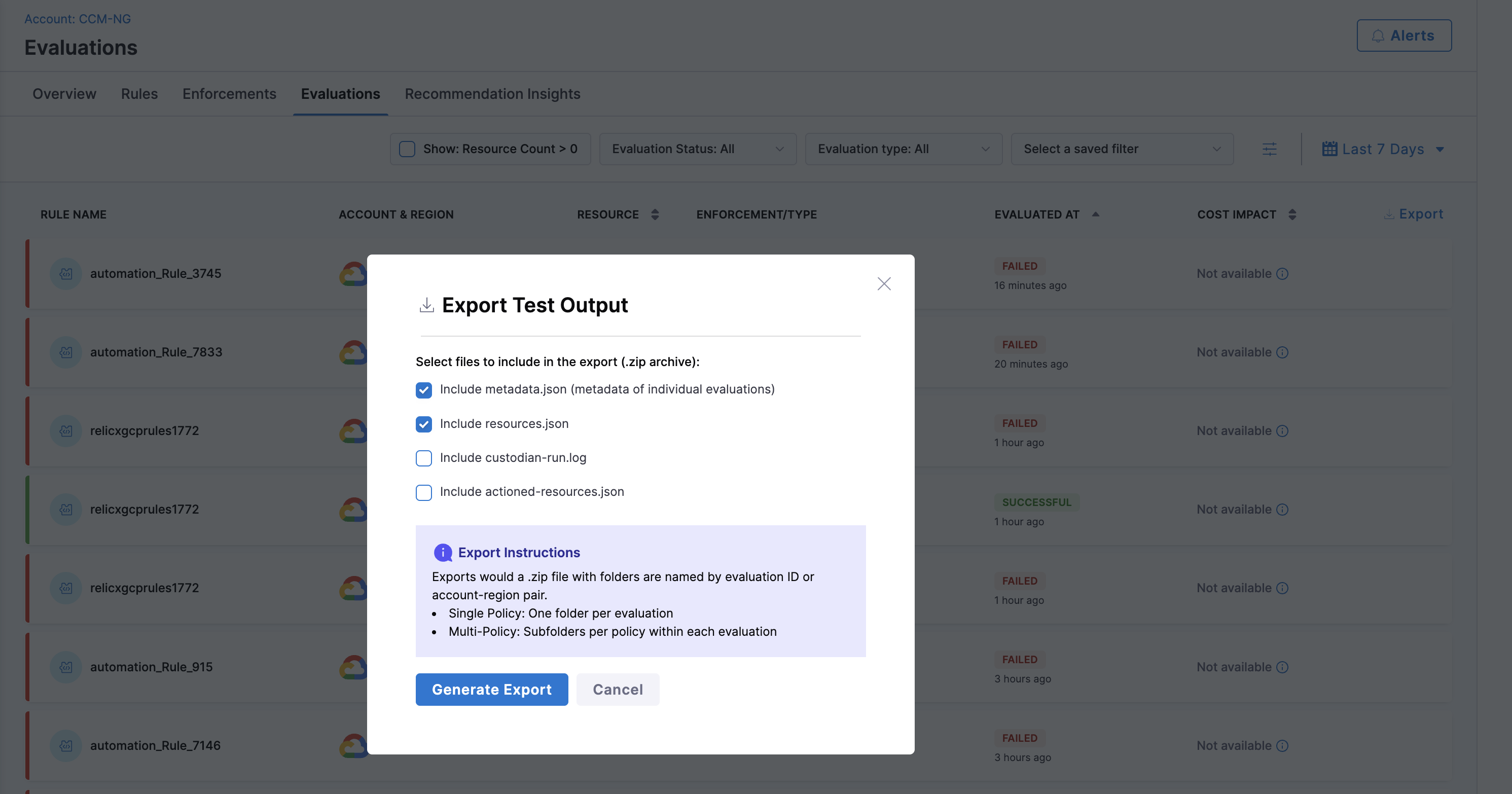Open Select a saved filter dropdown

tap(1121, 149)
